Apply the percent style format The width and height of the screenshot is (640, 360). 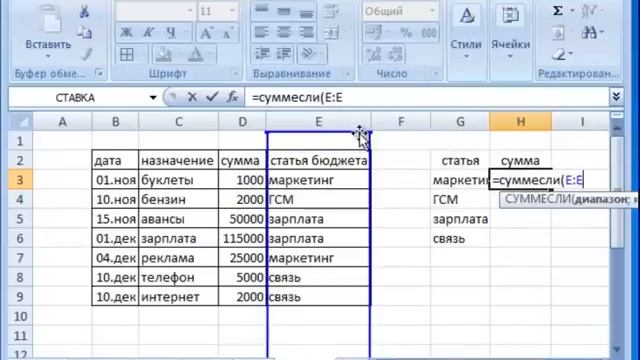(406, 33)
